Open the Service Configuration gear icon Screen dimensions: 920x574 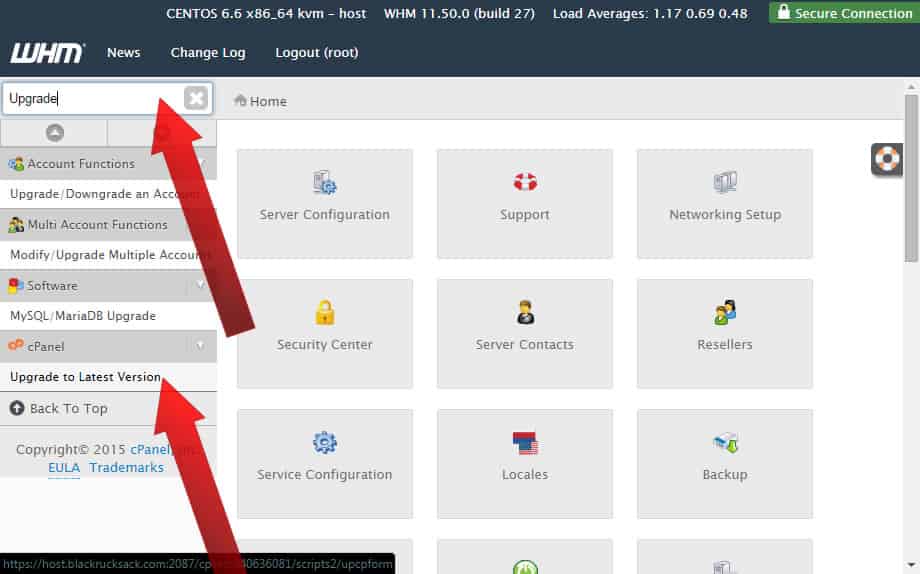pos(324,443)
